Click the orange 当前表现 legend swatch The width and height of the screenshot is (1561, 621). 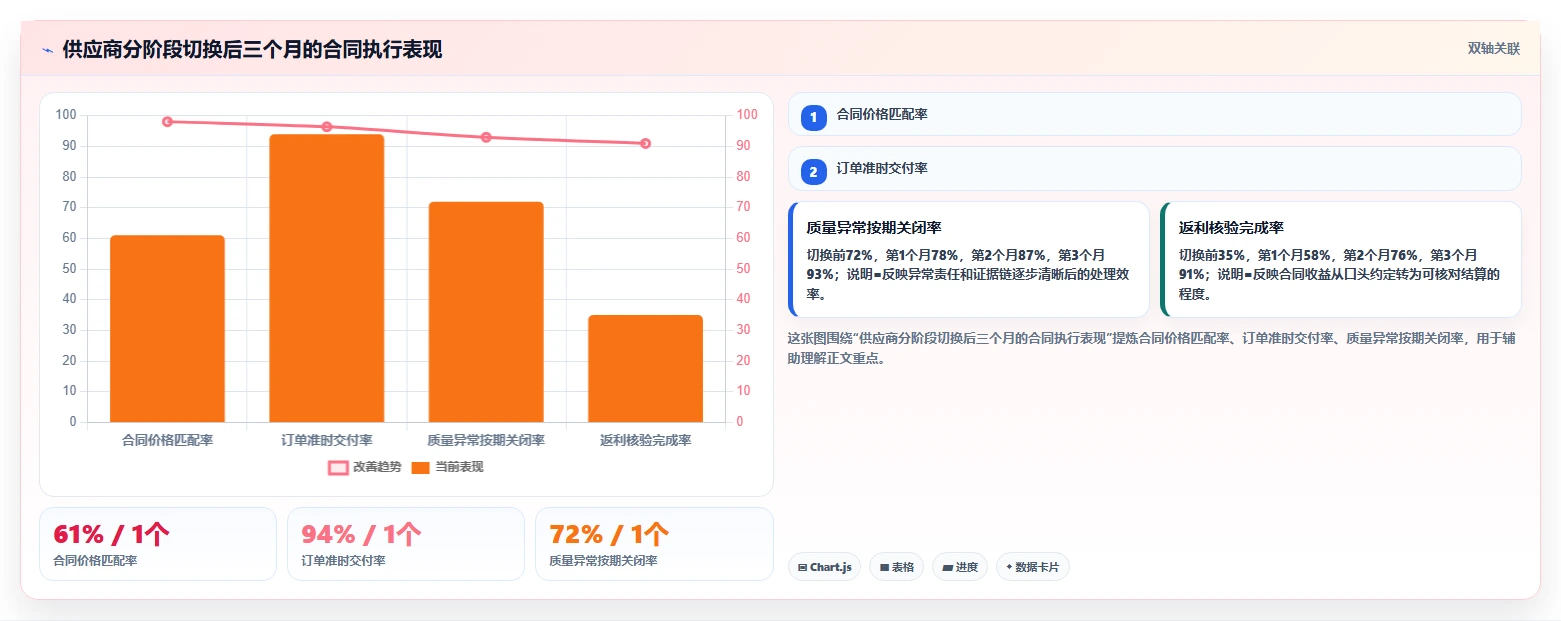click(x=421, y=467)
